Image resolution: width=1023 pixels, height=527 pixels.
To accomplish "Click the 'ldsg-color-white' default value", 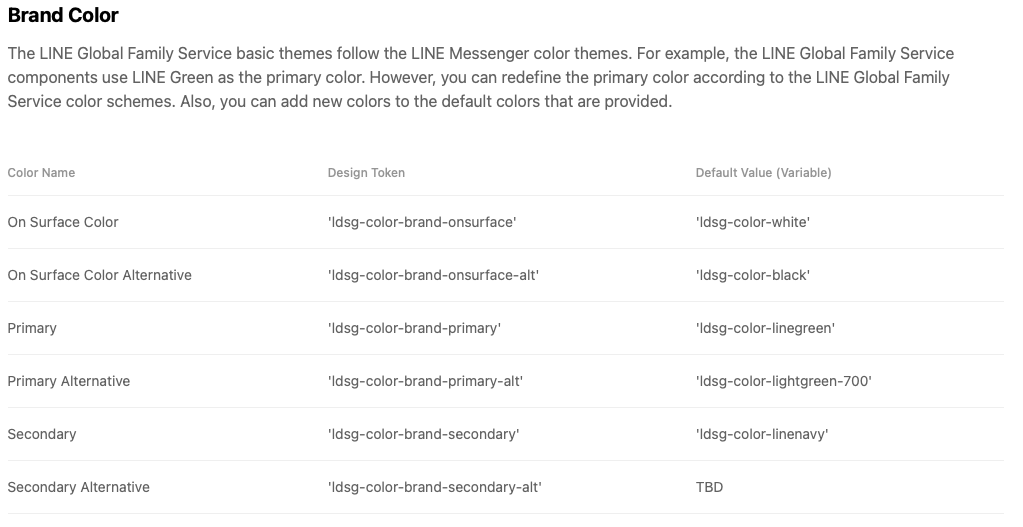I will click(752, 222).
